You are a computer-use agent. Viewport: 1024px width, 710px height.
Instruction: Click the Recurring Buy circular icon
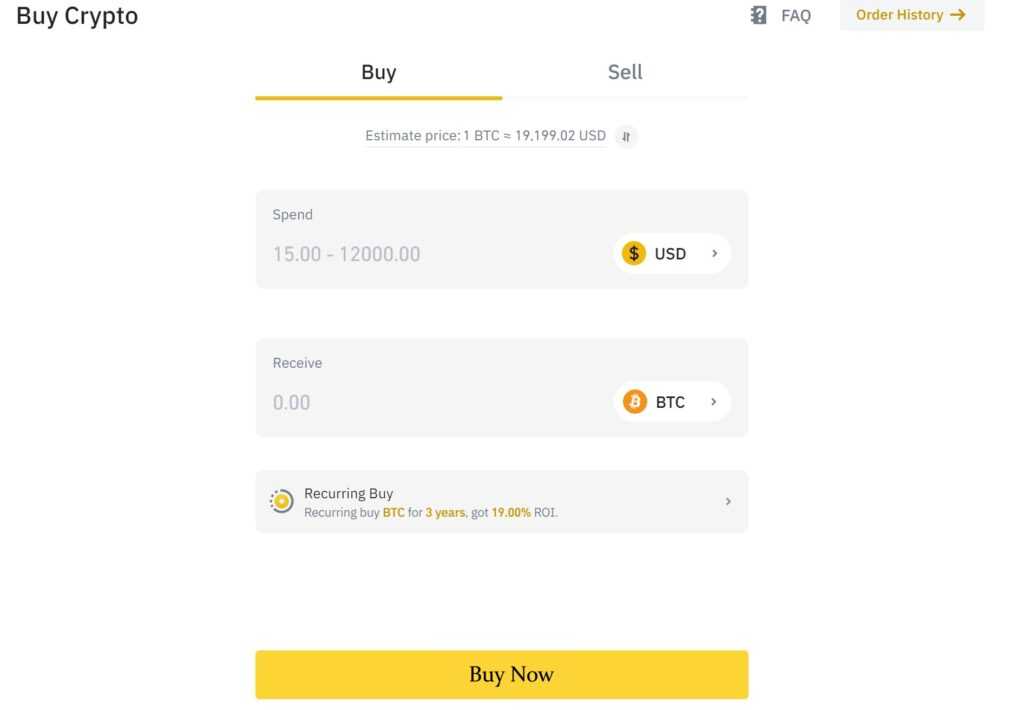281,500
